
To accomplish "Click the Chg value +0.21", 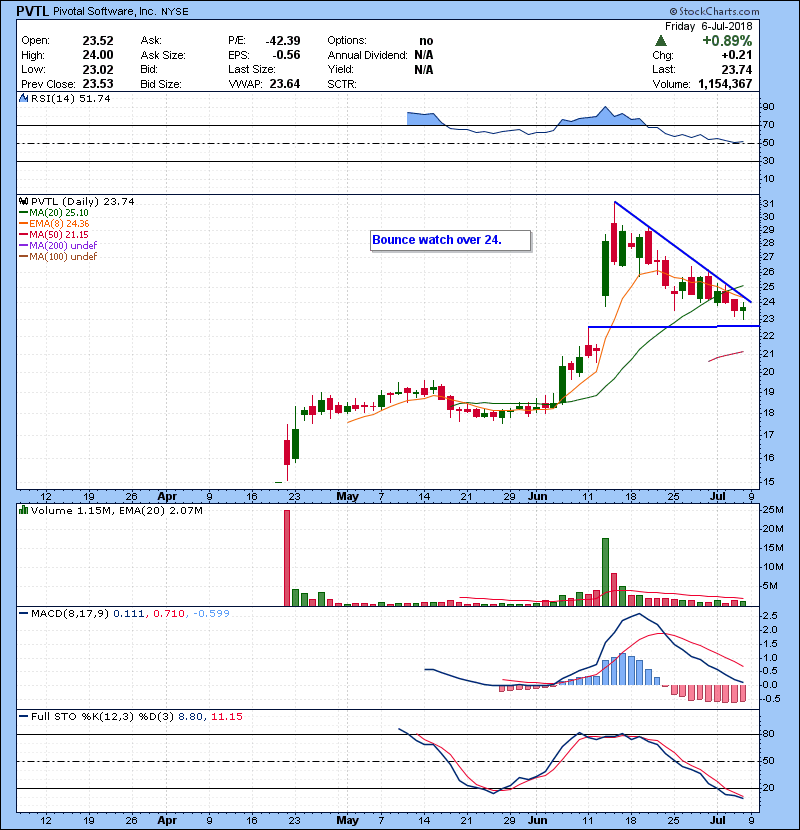I will (x=736, y=55).
